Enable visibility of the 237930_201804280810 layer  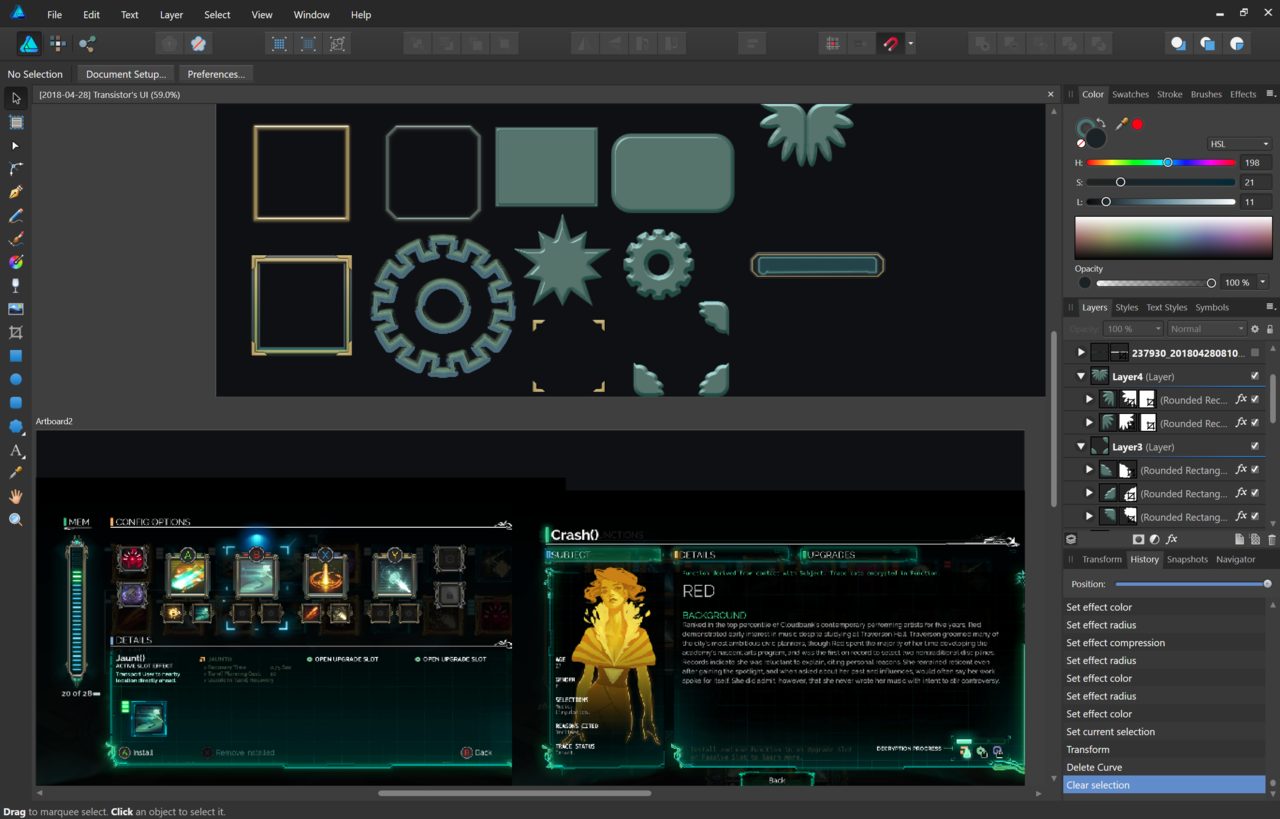[x=1255, y=353]
